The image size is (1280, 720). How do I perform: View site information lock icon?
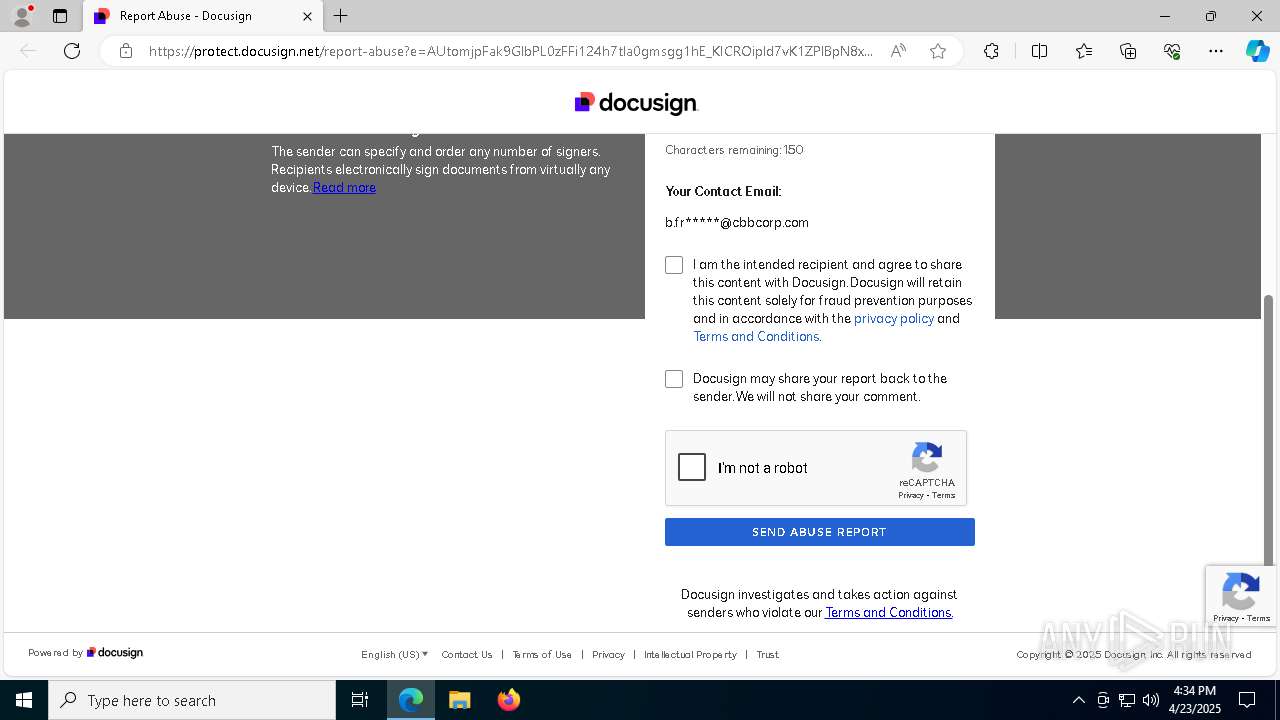(x=126, y=51)
